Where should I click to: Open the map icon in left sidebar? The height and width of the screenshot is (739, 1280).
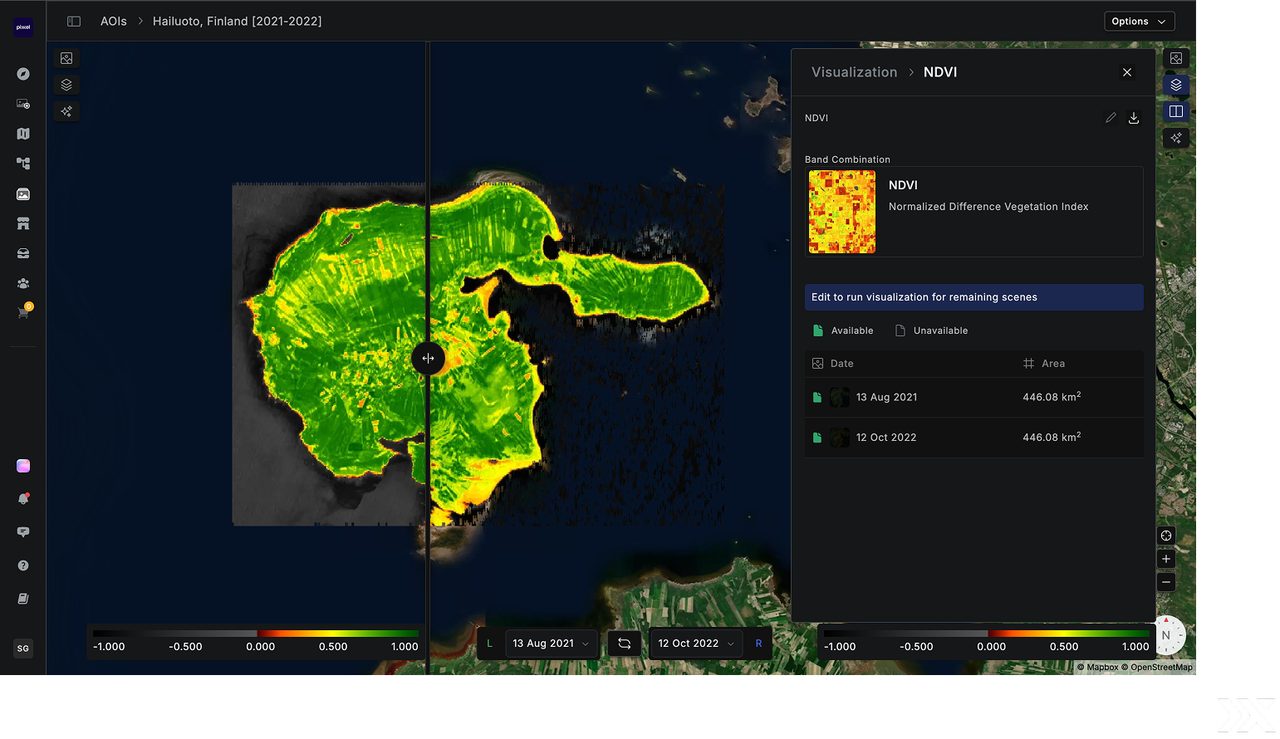(23, 134)
